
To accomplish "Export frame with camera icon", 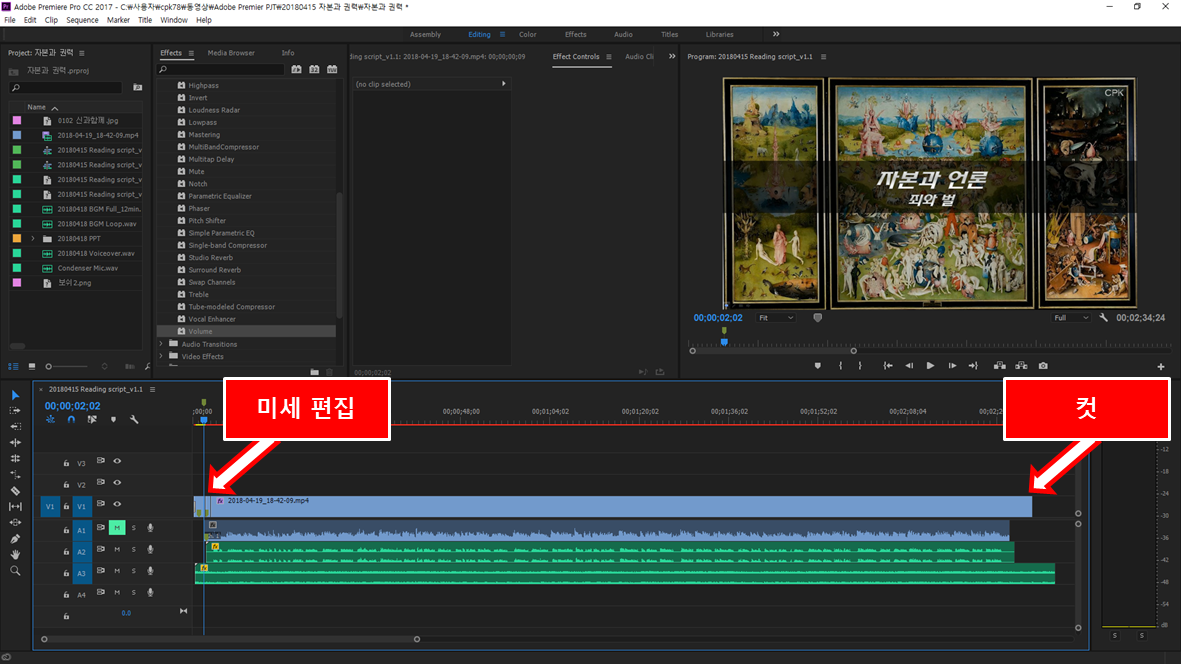I will click(1043, 366).
